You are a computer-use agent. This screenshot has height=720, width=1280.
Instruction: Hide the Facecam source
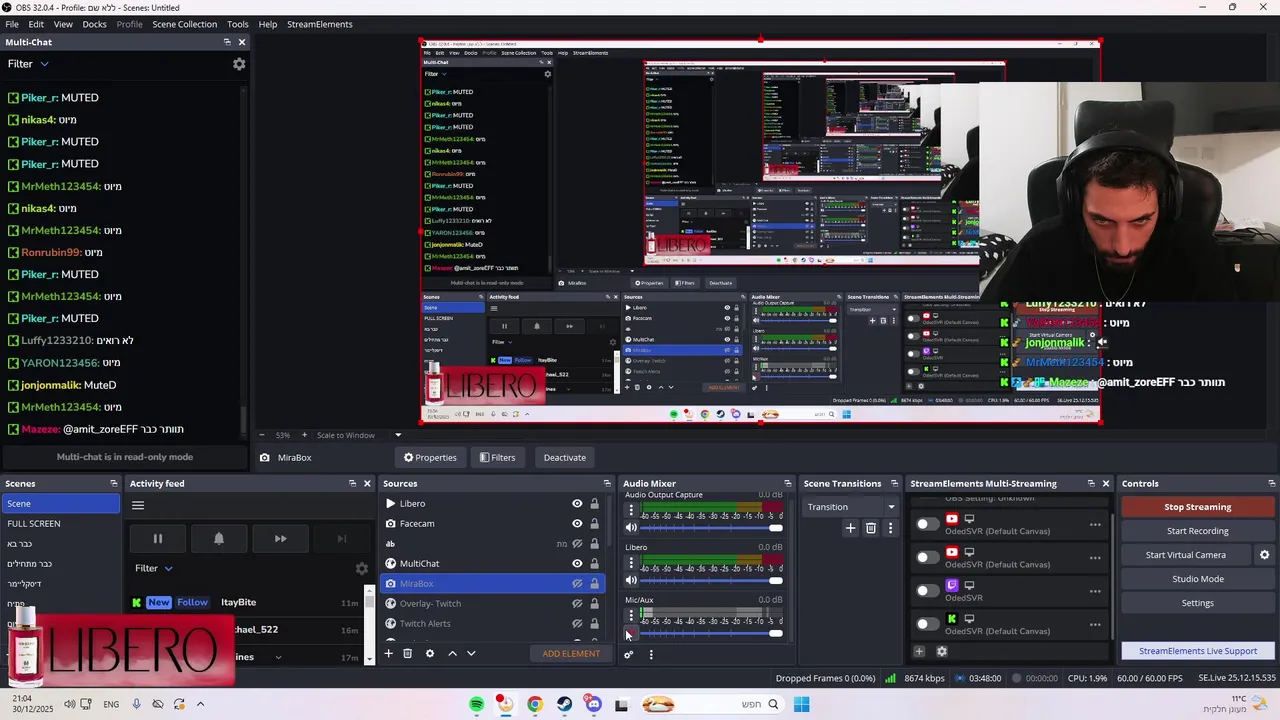(x=577, y=524)
